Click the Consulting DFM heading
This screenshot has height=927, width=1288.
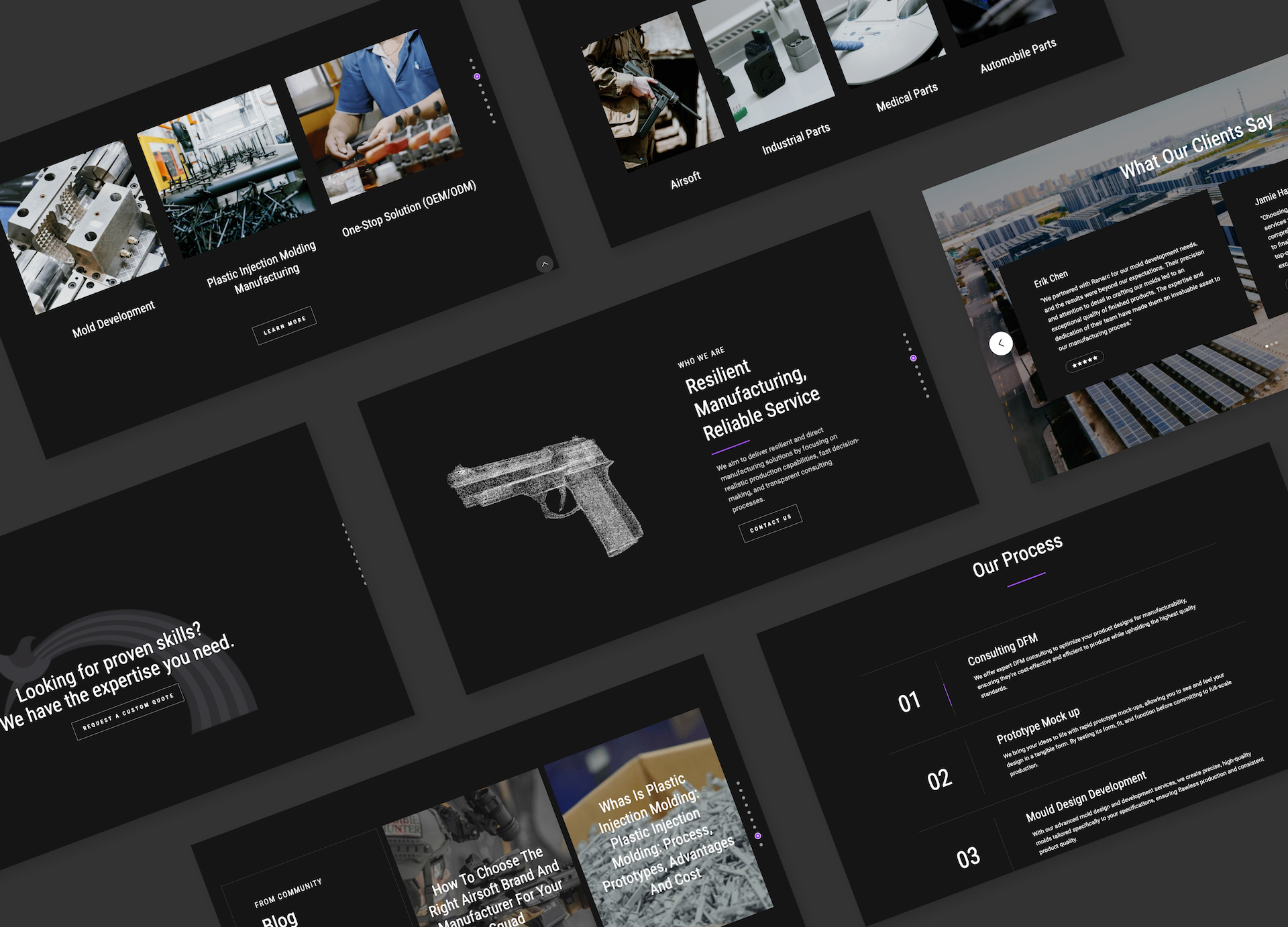tap(1002, 649)
